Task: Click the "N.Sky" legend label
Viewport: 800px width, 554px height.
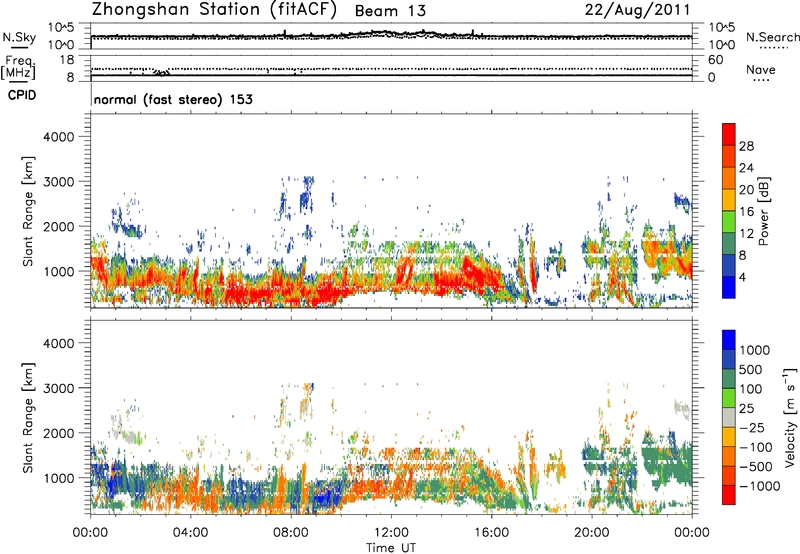Action: pos(19,37)
